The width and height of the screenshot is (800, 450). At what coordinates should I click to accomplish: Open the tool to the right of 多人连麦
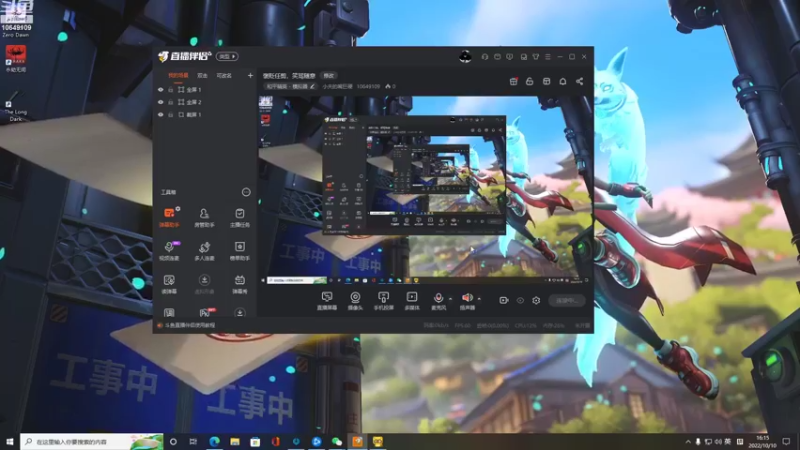(x=239, y=251)
